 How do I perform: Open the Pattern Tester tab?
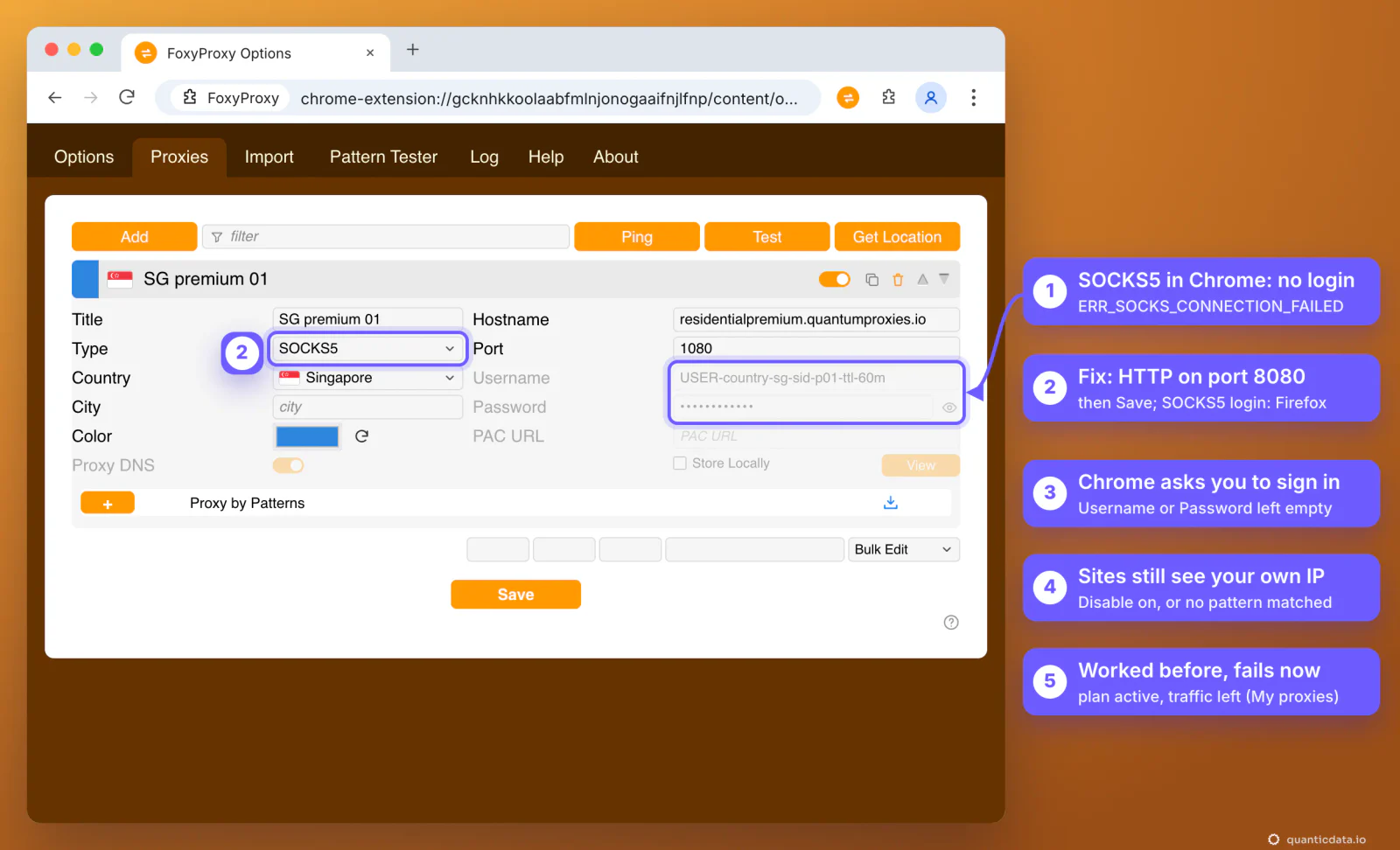click(x=383, y=157)
